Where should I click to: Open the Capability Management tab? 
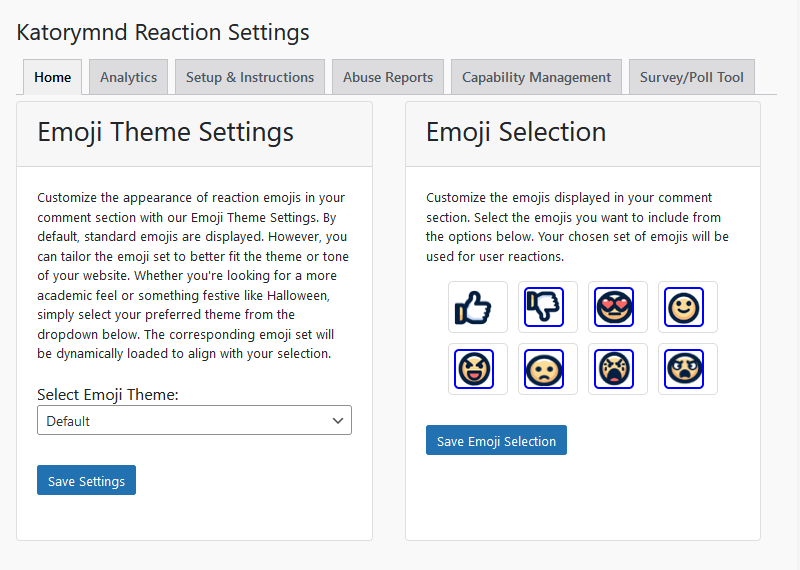536,77
